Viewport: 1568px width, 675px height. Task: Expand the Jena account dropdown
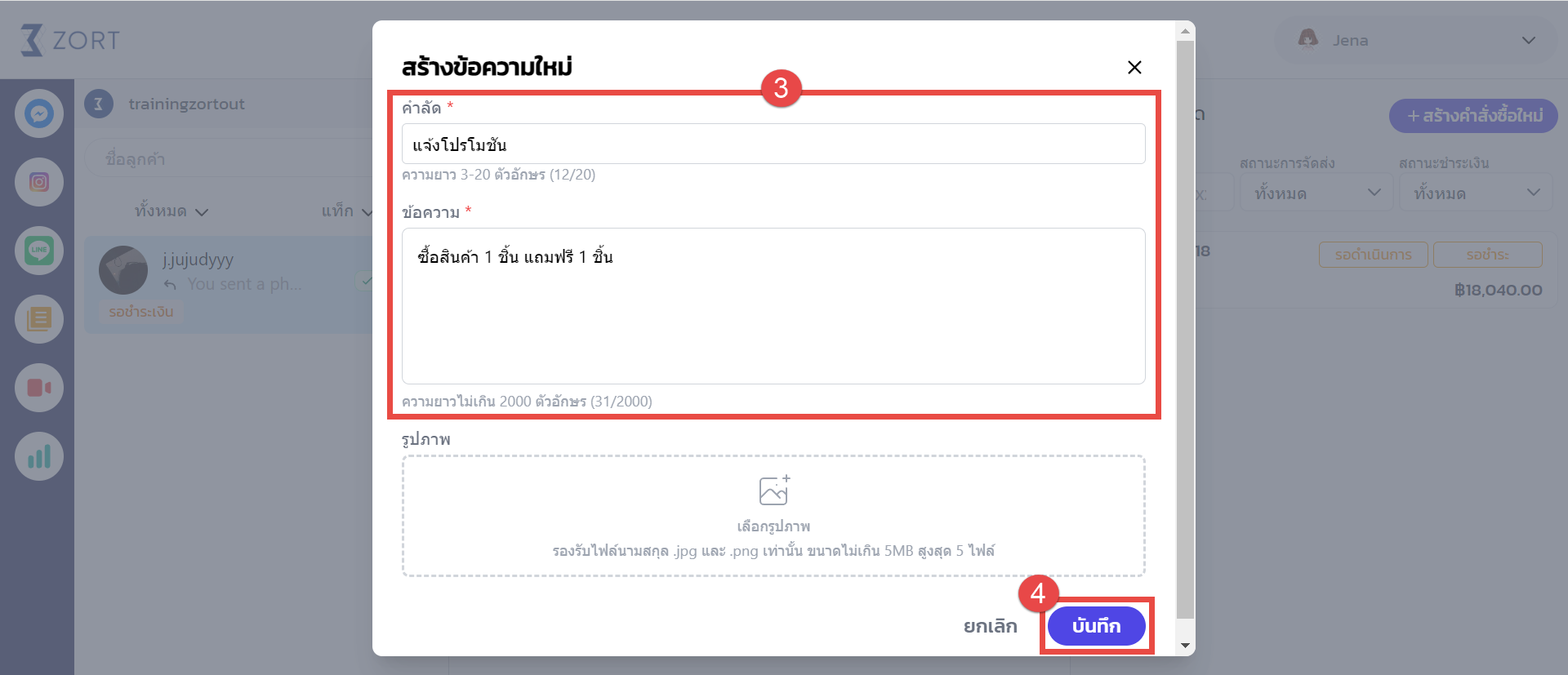point(1416,40)
